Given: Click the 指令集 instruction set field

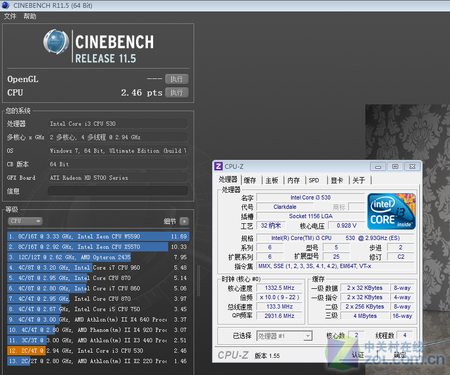Looking at the screenshot, I should (x=335, y=266).
